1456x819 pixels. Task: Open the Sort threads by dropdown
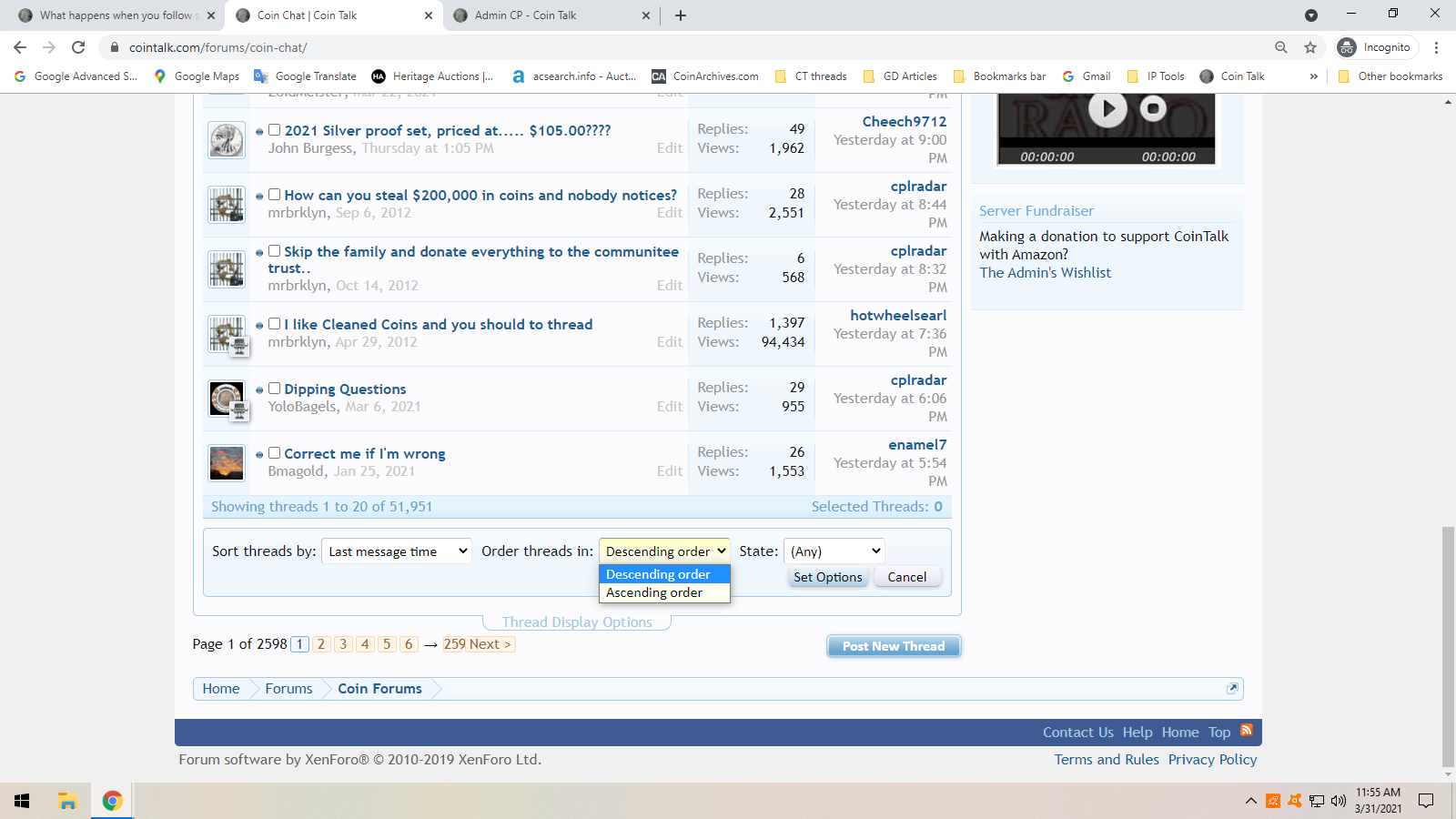point(397,551)
